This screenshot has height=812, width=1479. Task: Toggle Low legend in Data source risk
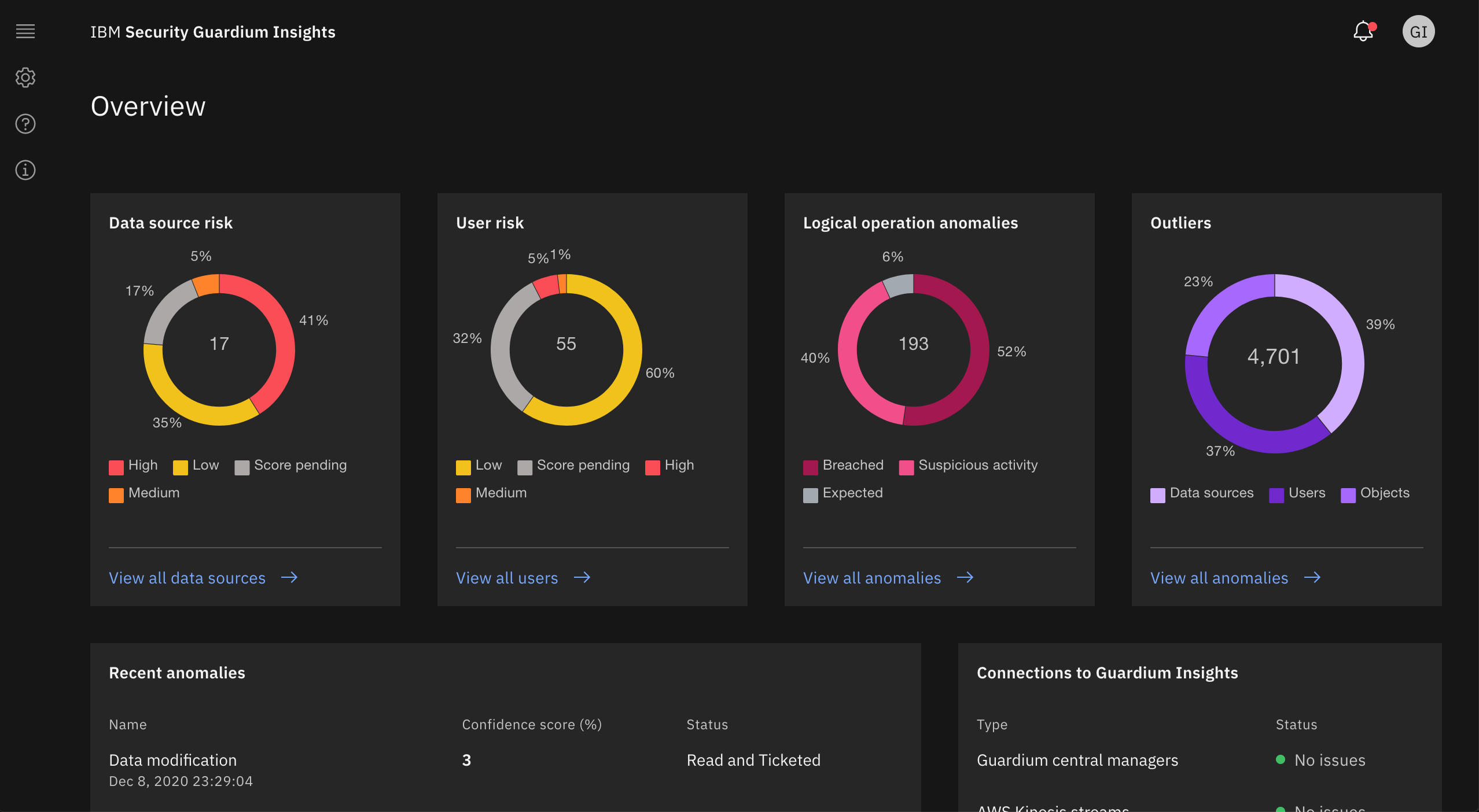pos(196,466)
